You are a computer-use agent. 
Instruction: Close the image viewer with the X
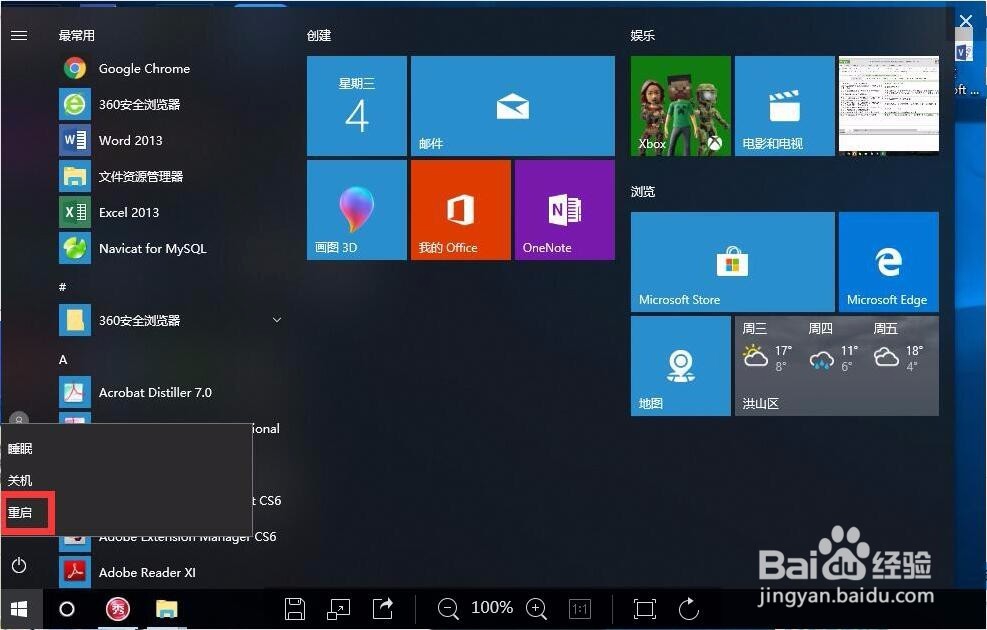click(x=966, y=21)
